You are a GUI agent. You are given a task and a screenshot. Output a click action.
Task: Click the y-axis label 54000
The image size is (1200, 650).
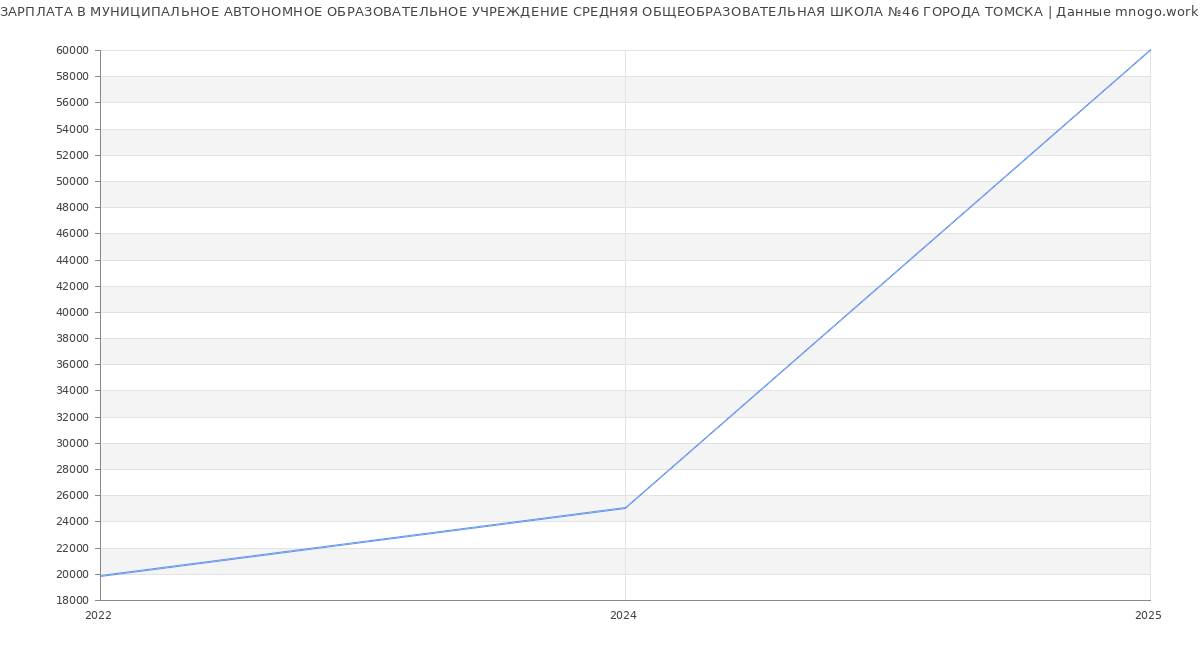73,129
